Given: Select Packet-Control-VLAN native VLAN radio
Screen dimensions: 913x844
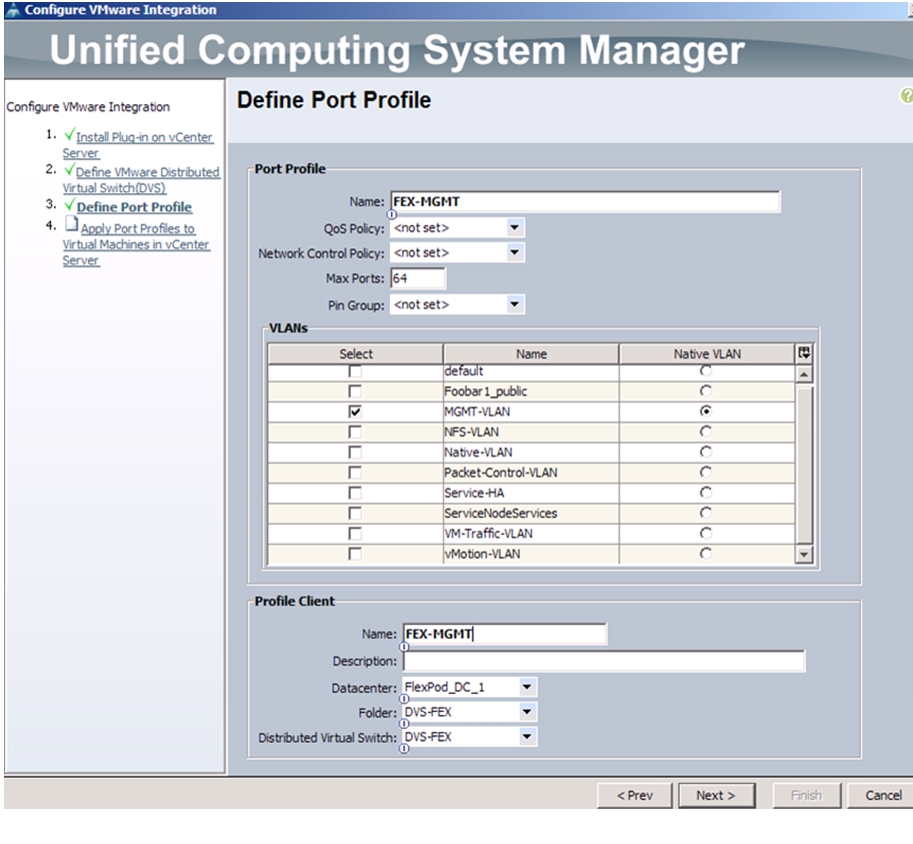Looking at the screenshot, I should (x=706, y=472).
